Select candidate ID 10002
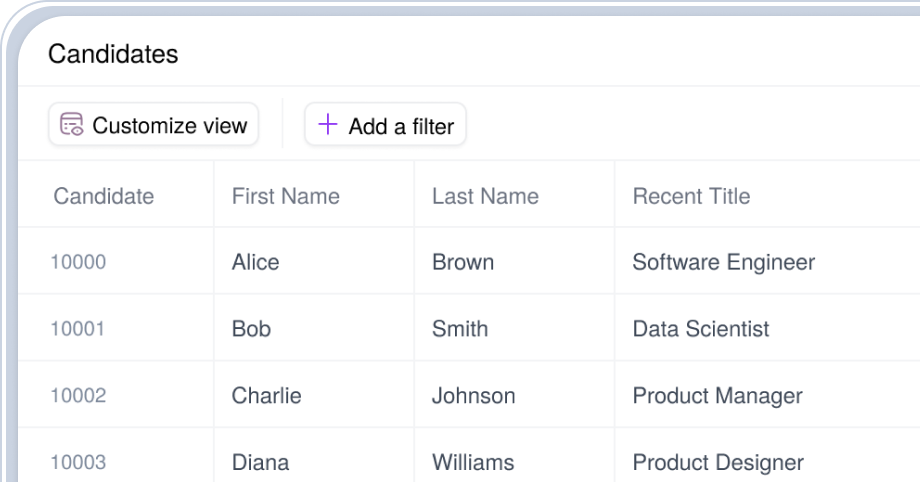920x482 pixels. click(x=78, y=395)
